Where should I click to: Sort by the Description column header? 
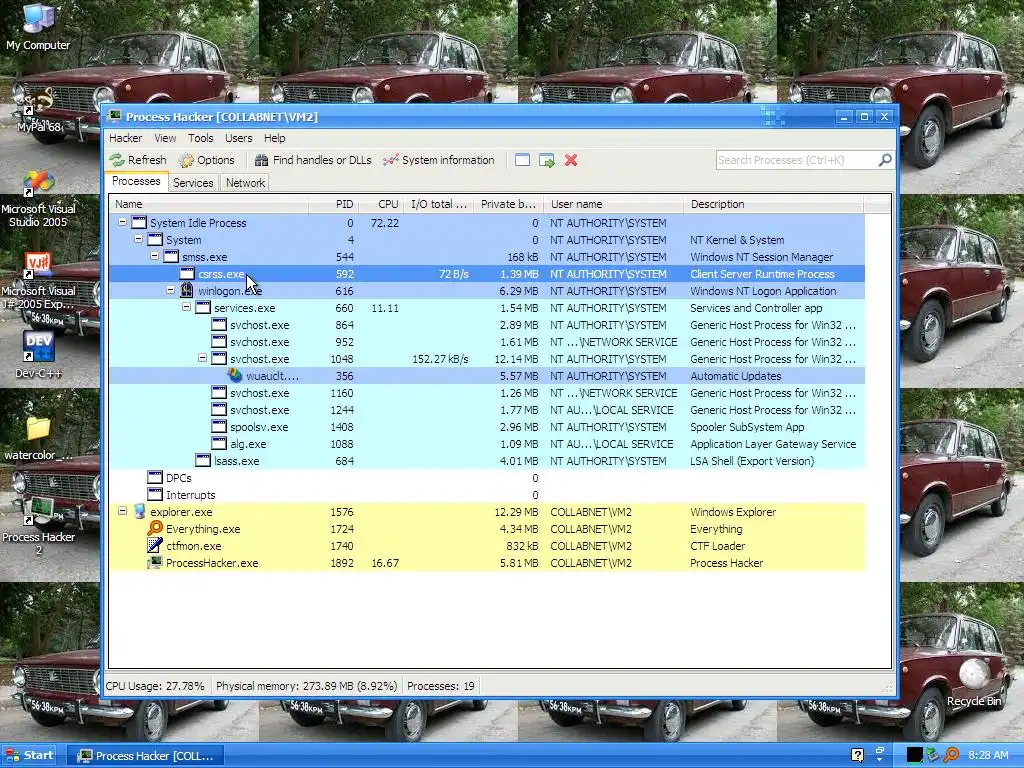tap(774, 204)
